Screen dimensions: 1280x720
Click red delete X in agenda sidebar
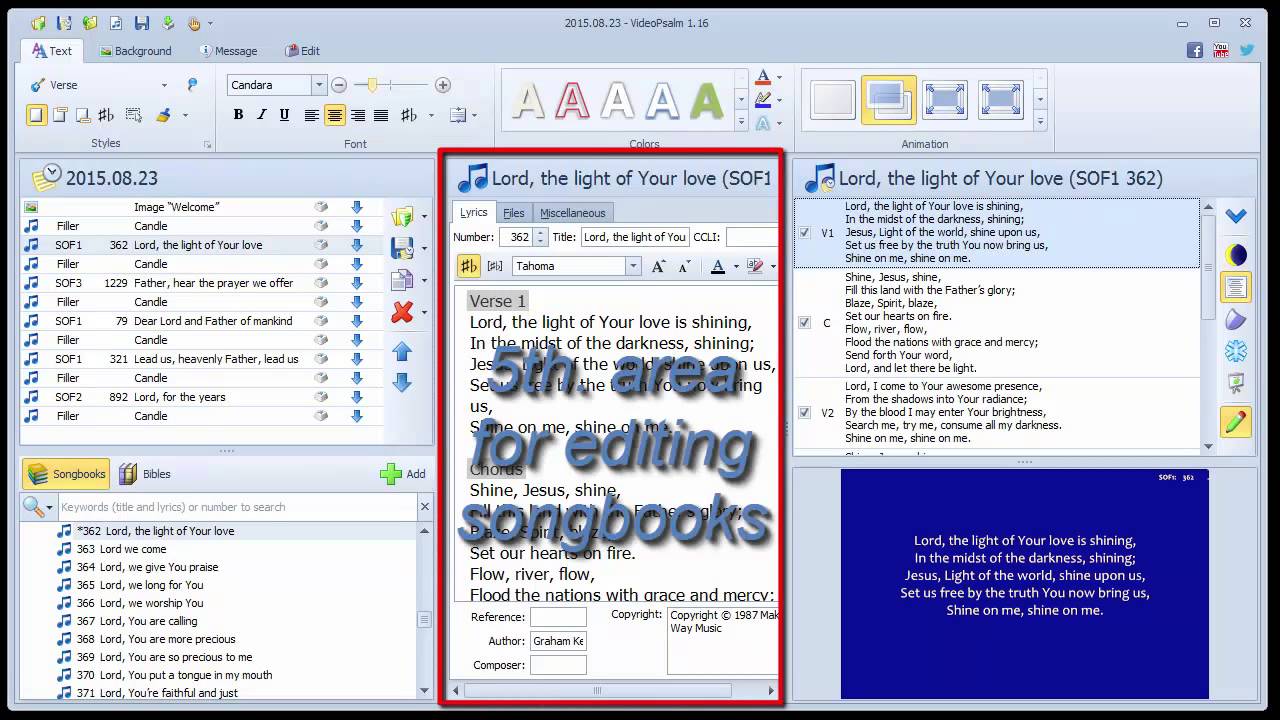(402, 312)
